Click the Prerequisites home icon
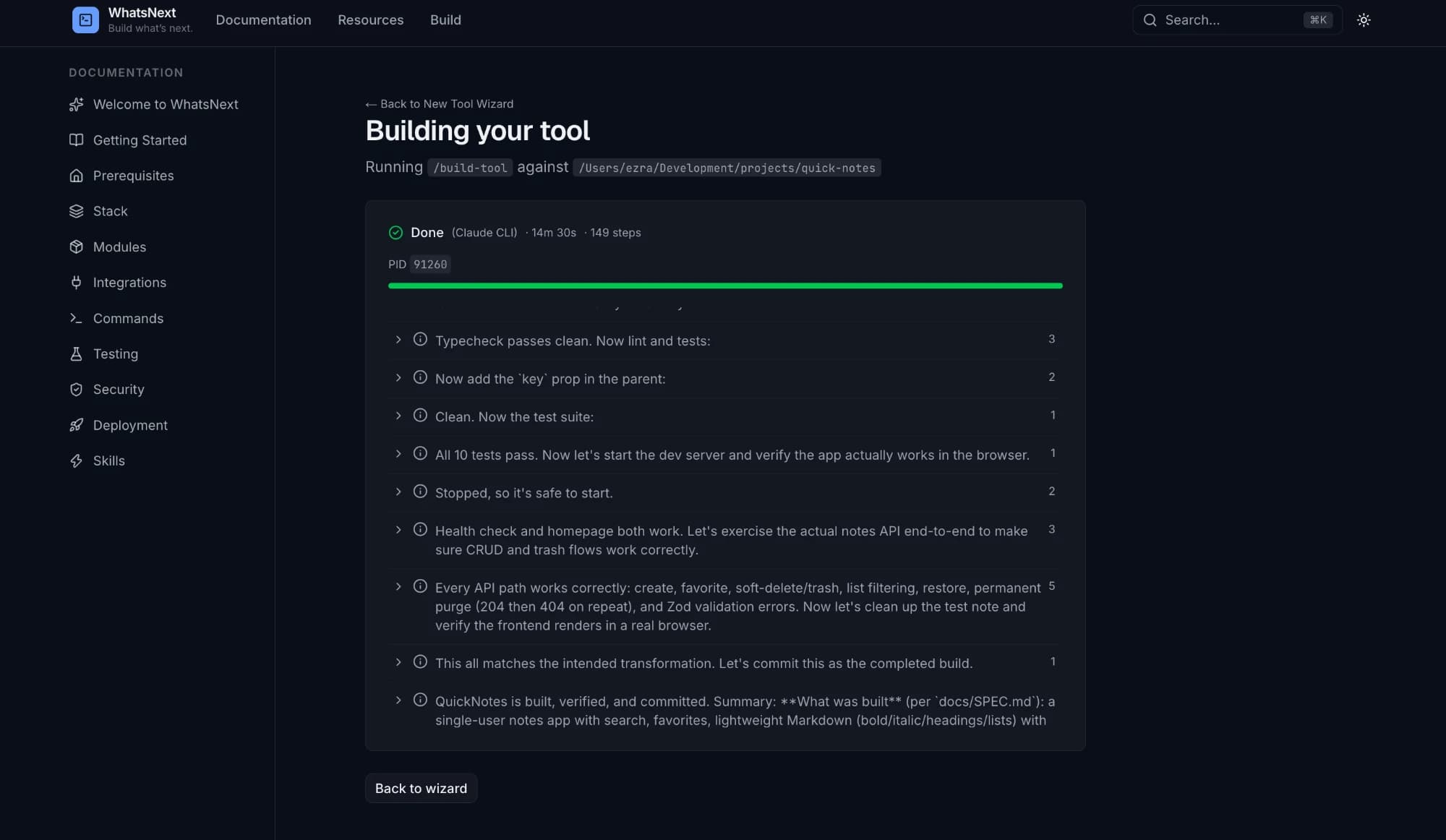Viewport: 1446px width, 840px height. (x=76, y=176)
